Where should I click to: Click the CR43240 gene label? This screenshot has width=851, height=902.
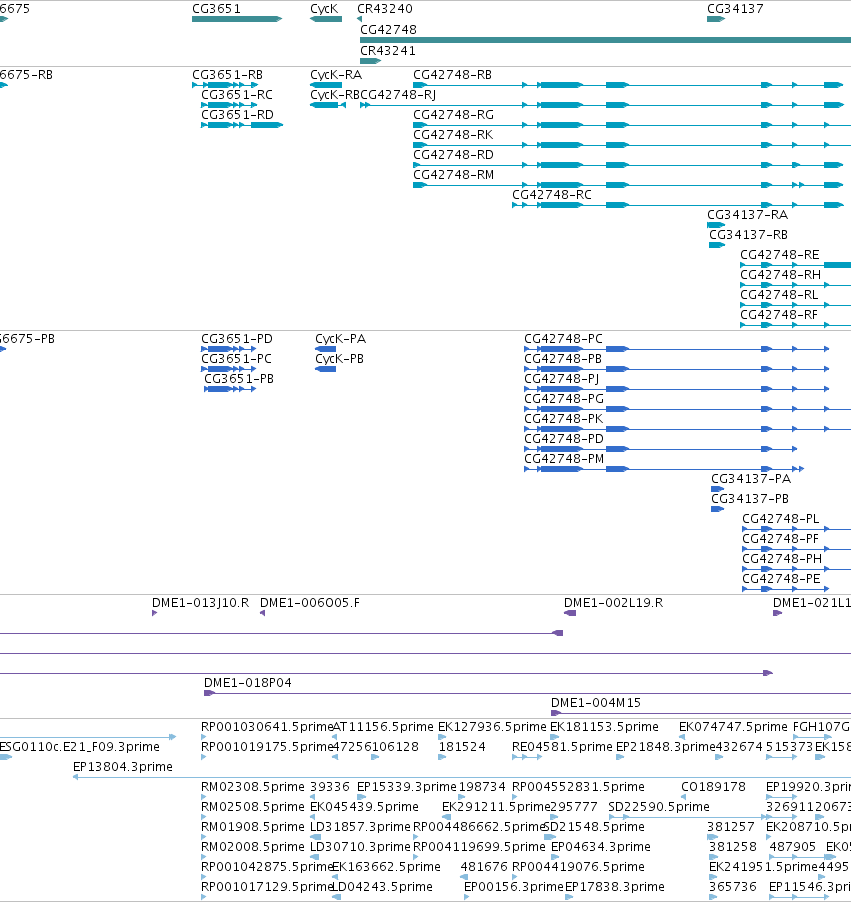click(385, 9)
